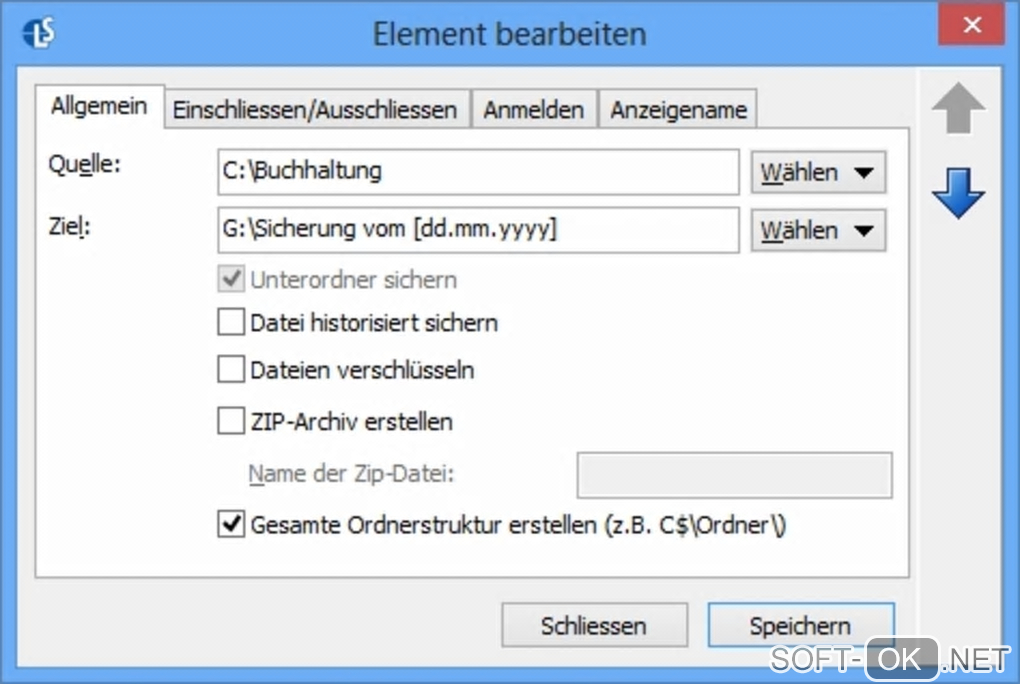Viewport: 1020px width, 684px height.
Task: Enable ZIP-Archiv erstellen option
Action: (x=231, y=421)
